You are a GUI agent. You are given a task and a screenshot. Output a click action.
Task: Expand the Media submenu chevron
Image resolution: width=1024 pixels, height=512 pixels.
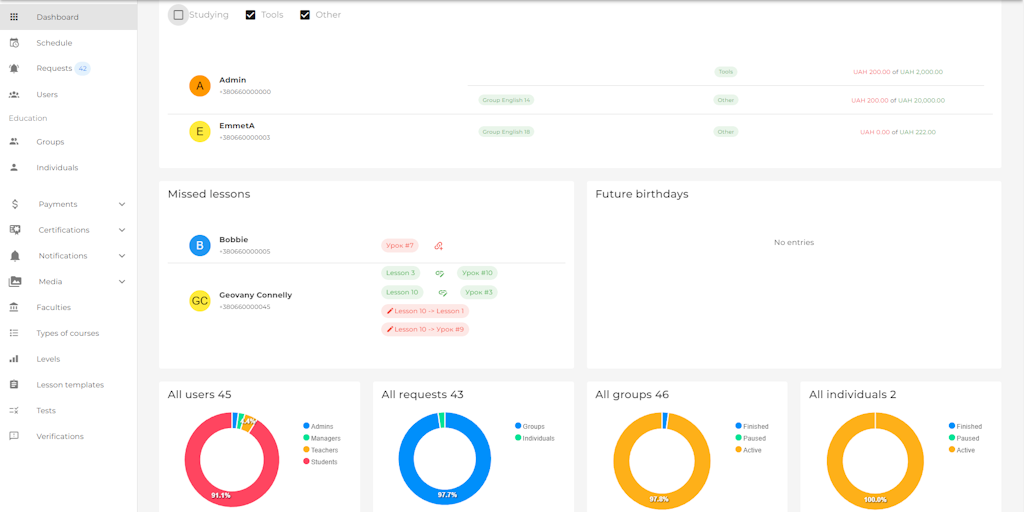click(122, 282)
